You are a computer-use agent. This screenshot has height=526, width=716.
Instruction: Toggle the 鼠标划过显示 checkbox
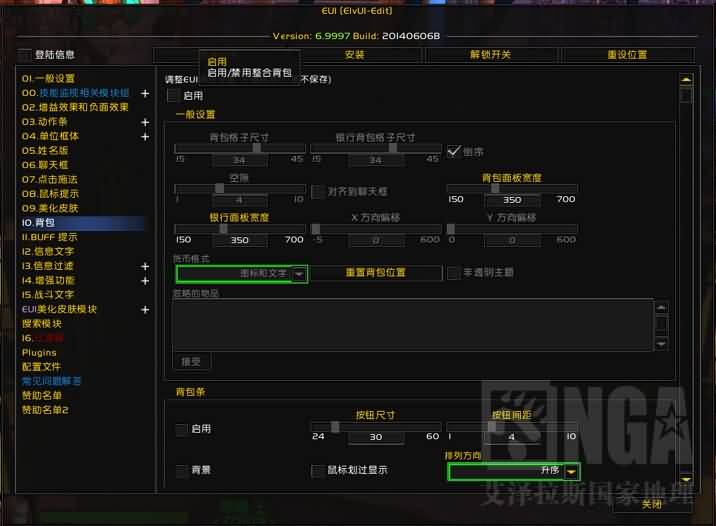point(316,470)
